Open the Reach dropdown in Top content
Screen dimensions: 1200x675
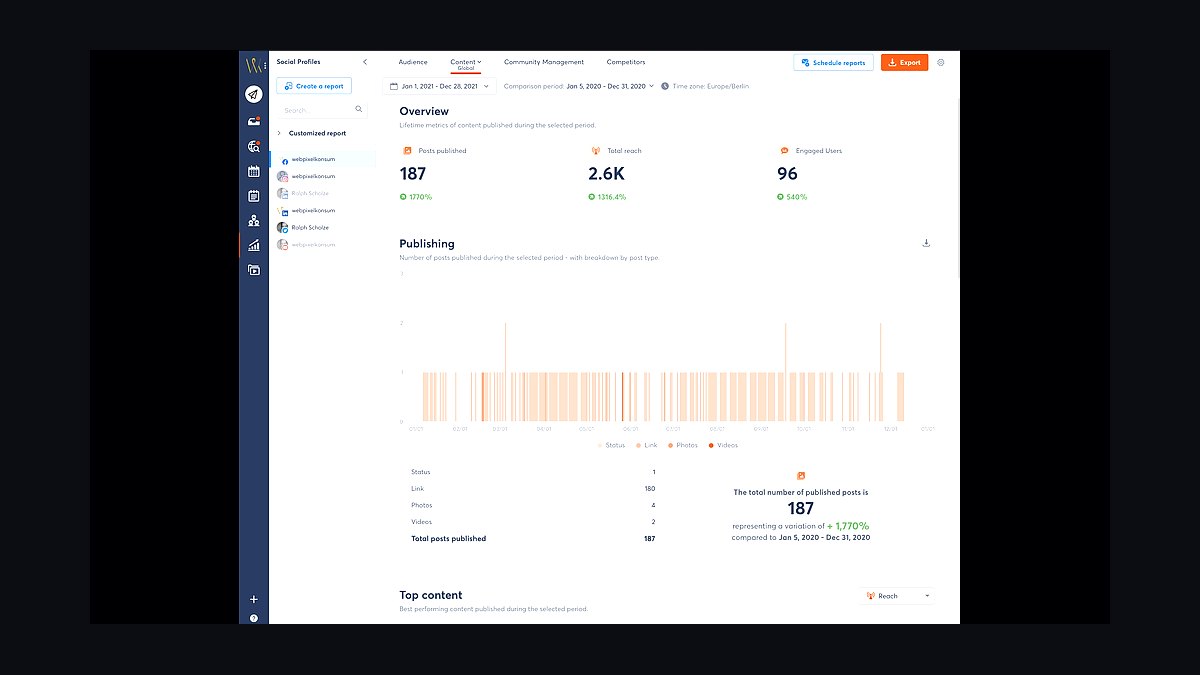click(897, 596)
